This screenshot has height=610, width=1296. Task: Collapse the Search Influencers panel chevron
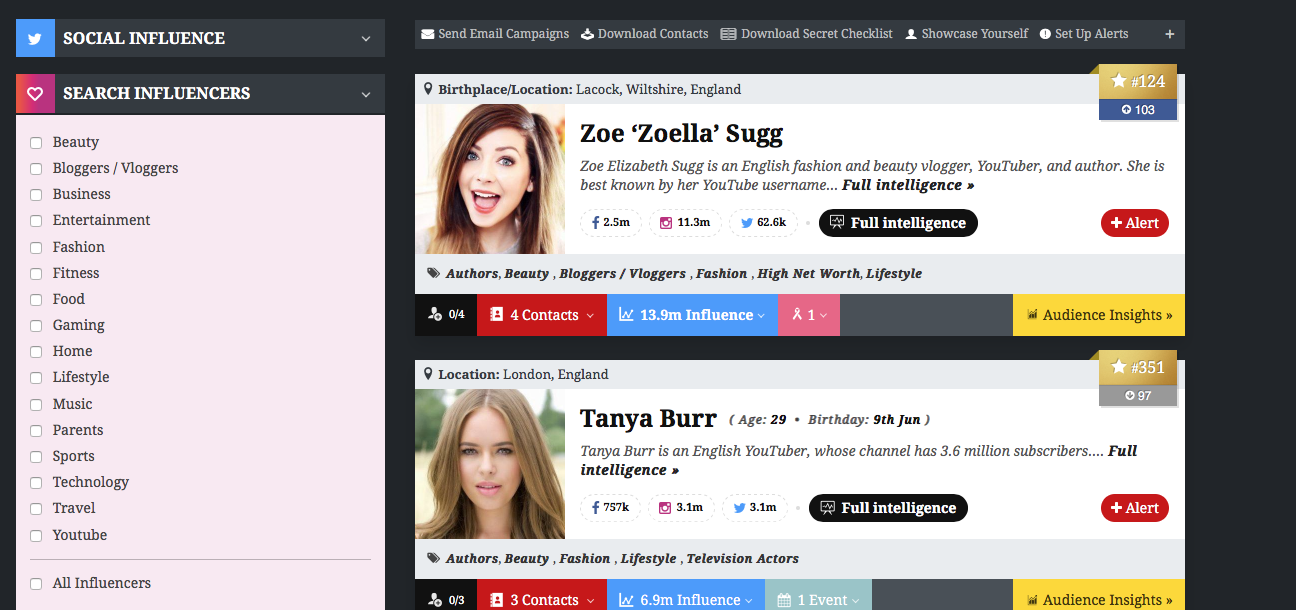(x=366, y=94)
